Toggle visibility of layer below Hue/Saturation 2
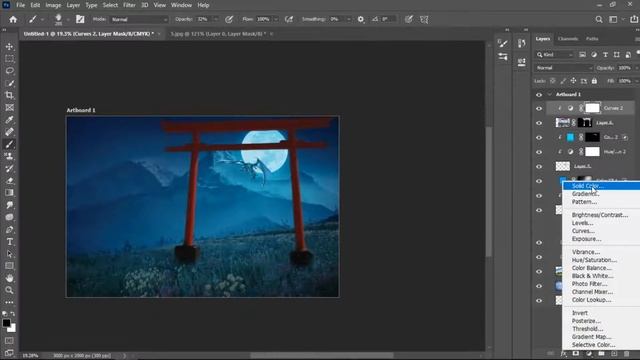This screenshot has height=360, width=640. 539,167
